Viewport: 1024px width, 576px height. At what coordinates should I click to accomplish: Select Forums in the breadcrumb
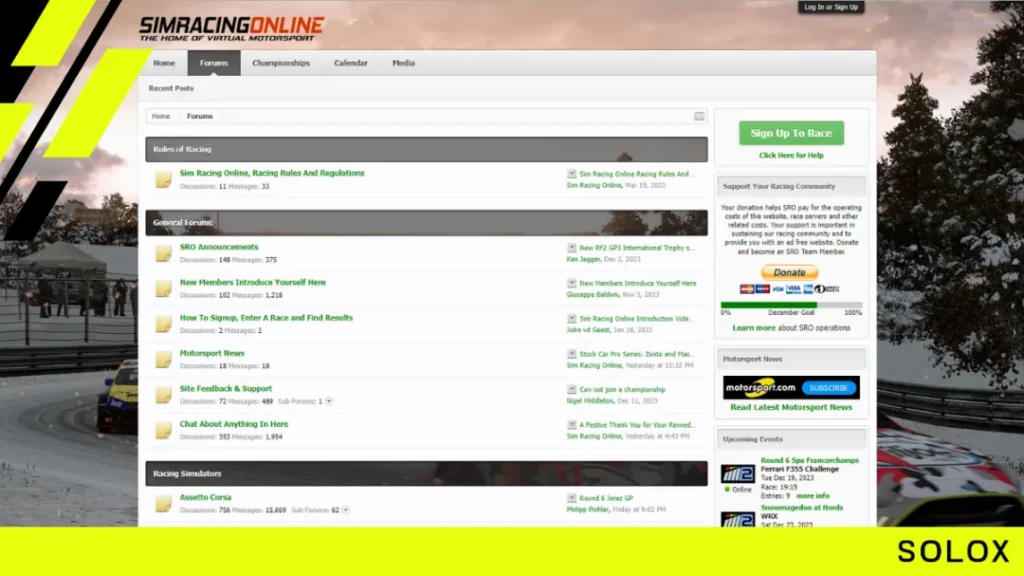click(x=200, y=116)
